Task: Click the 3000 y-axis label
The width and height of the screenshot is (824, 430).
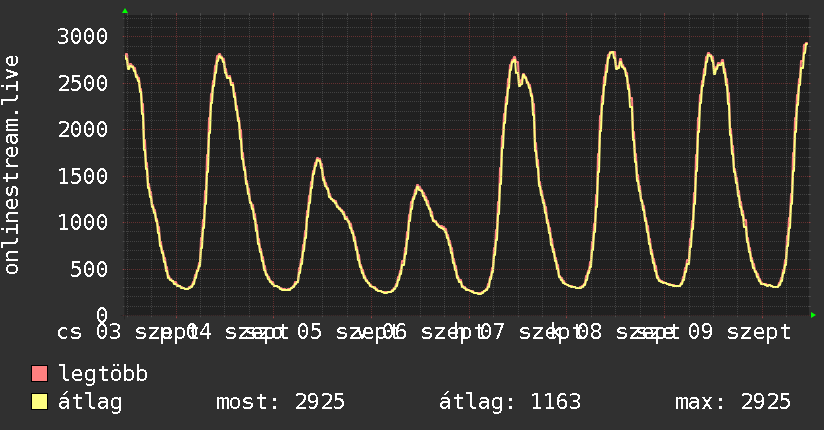Action: [83, 37]
